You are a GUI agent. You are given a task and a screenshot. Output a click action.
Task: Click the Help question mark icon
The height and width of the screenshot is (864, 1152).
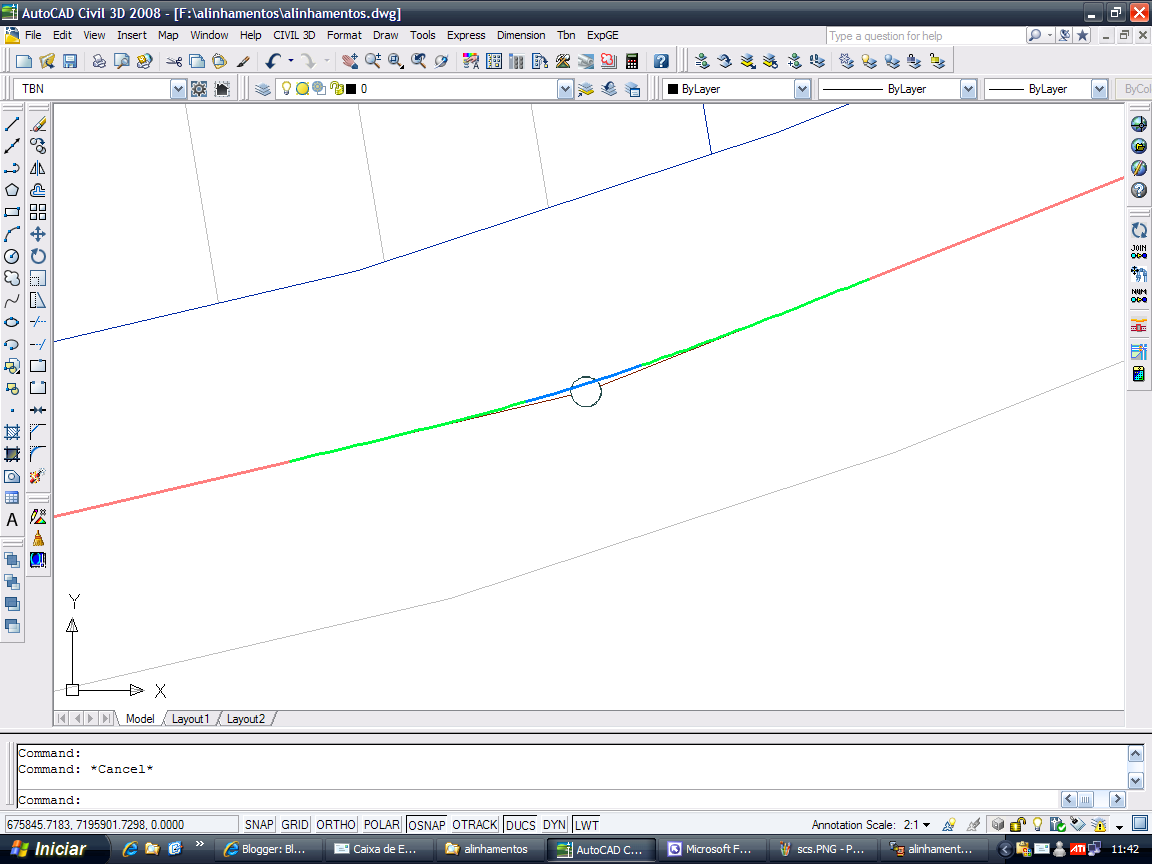tap(661, 61)
